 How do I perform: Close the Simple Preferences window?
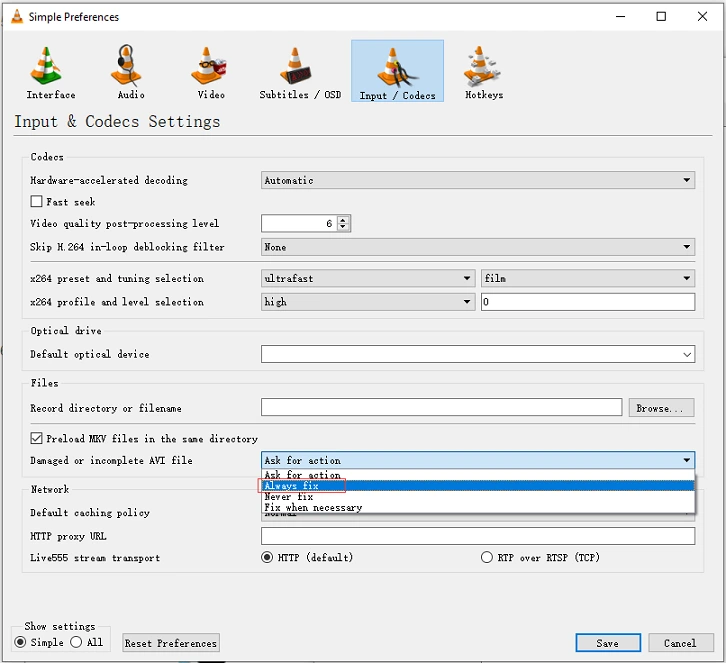tap(702, 17)
